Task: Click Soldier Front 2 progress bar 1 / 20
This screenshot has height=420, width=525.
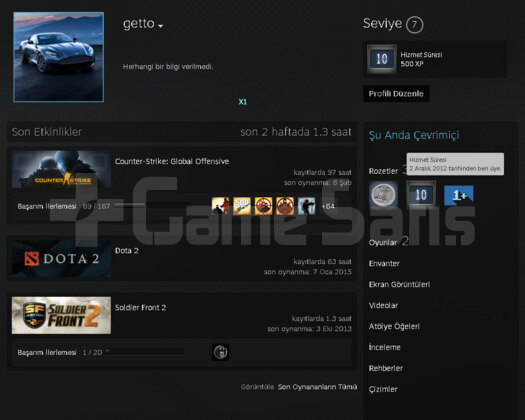Action: pos(145,351)
